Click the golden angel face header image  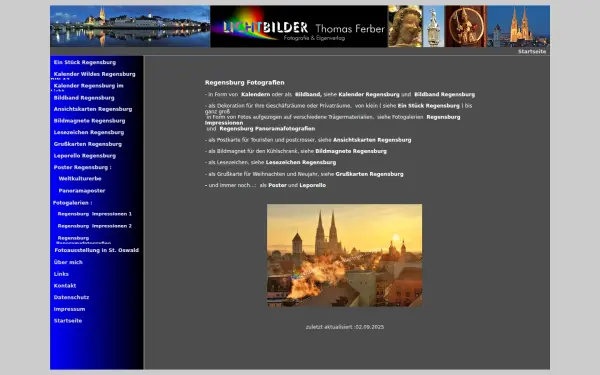pos(405,26)
